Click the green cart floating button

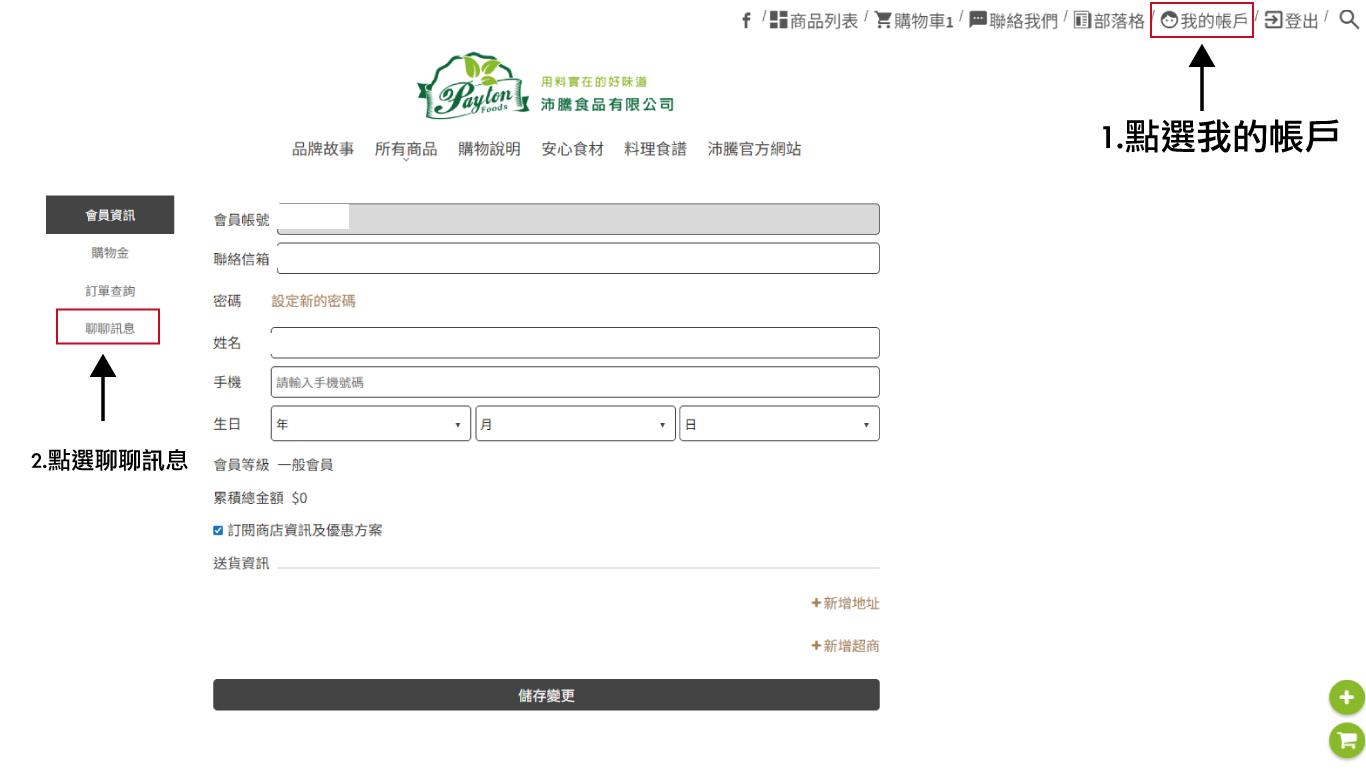pyautogui.click(x=1346, y=740)
